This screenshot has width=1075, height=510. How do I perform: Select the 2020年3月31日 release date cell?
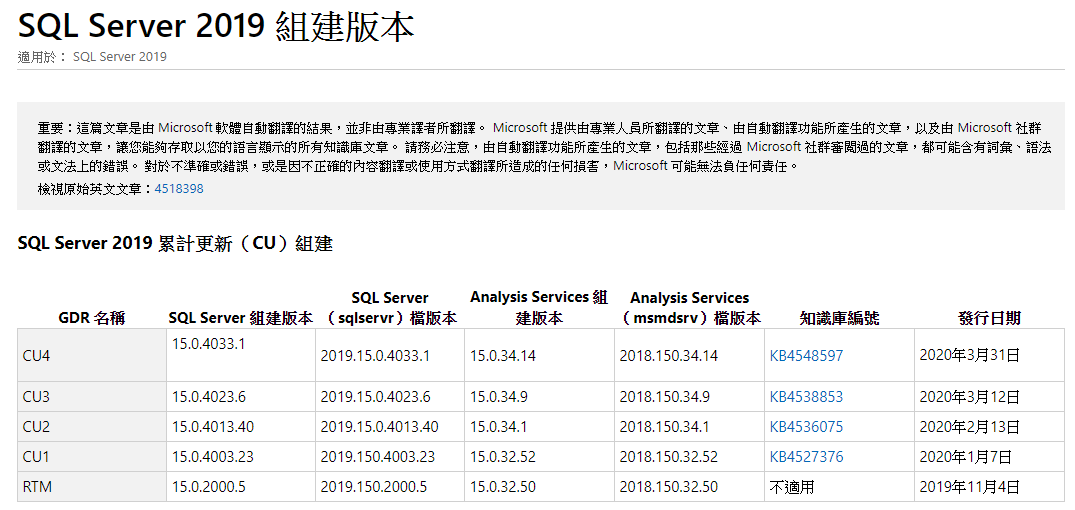click(970, 356)
